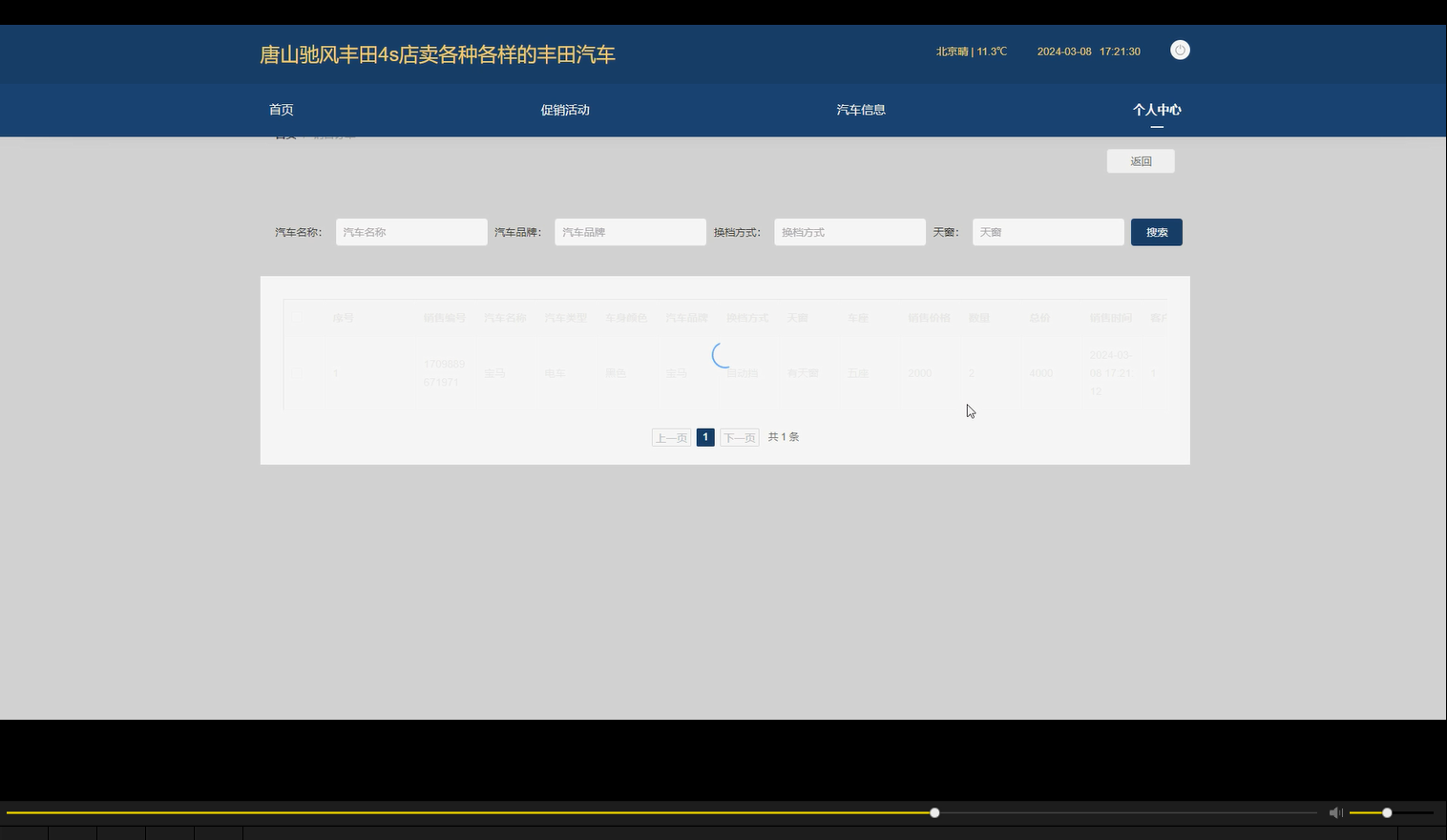Click the 共 1 条 total count text
The image size is (1447, 840).
tap(784, 437)
